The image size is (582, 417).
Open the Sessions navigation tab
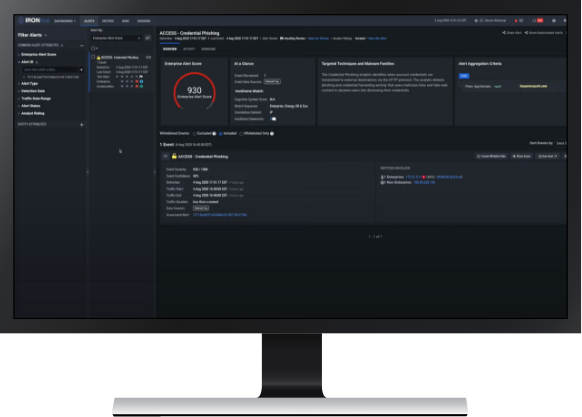144,21
